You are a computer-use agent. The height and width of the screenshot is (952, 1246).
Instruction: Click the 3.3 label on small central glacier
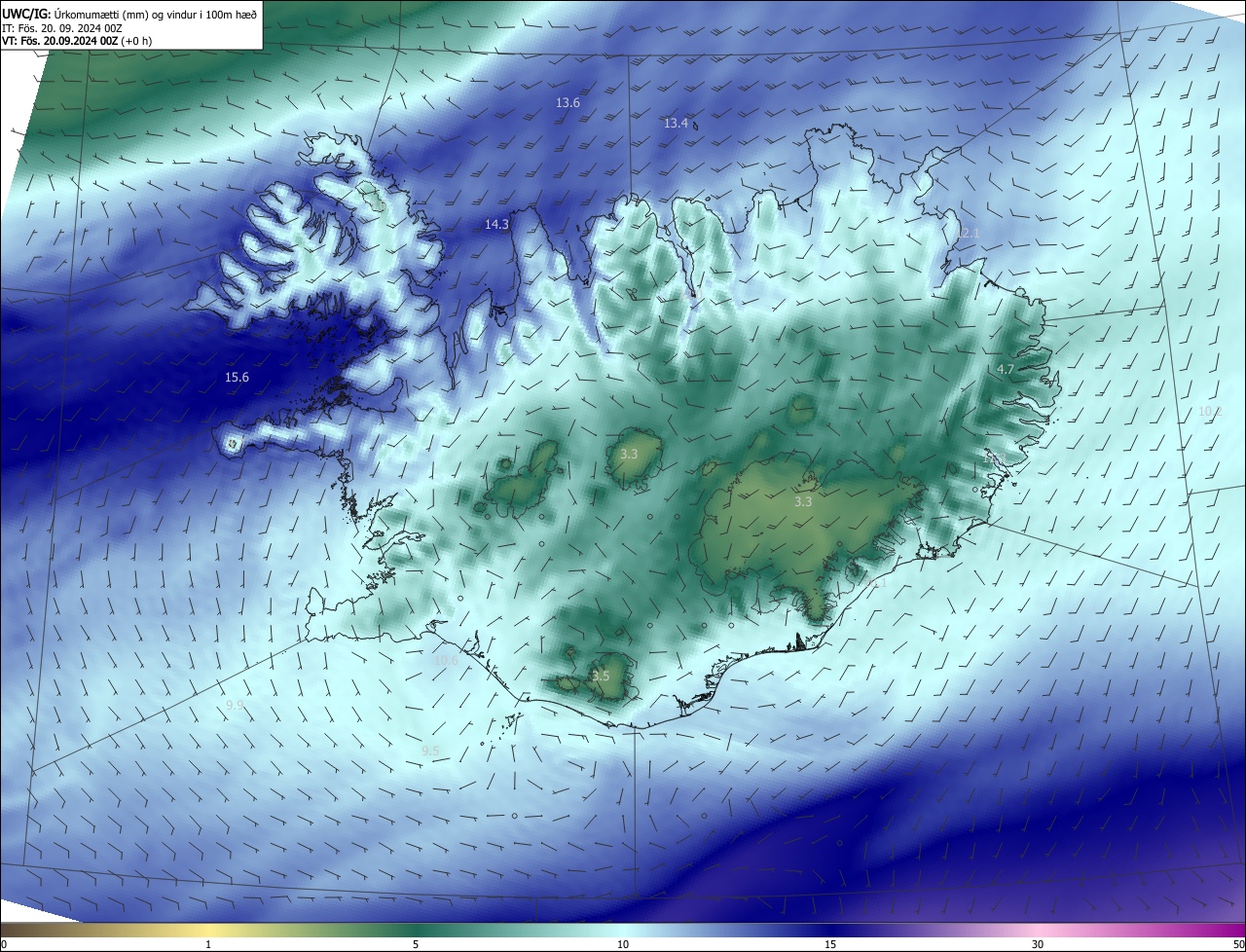click(x=629, y=454)
